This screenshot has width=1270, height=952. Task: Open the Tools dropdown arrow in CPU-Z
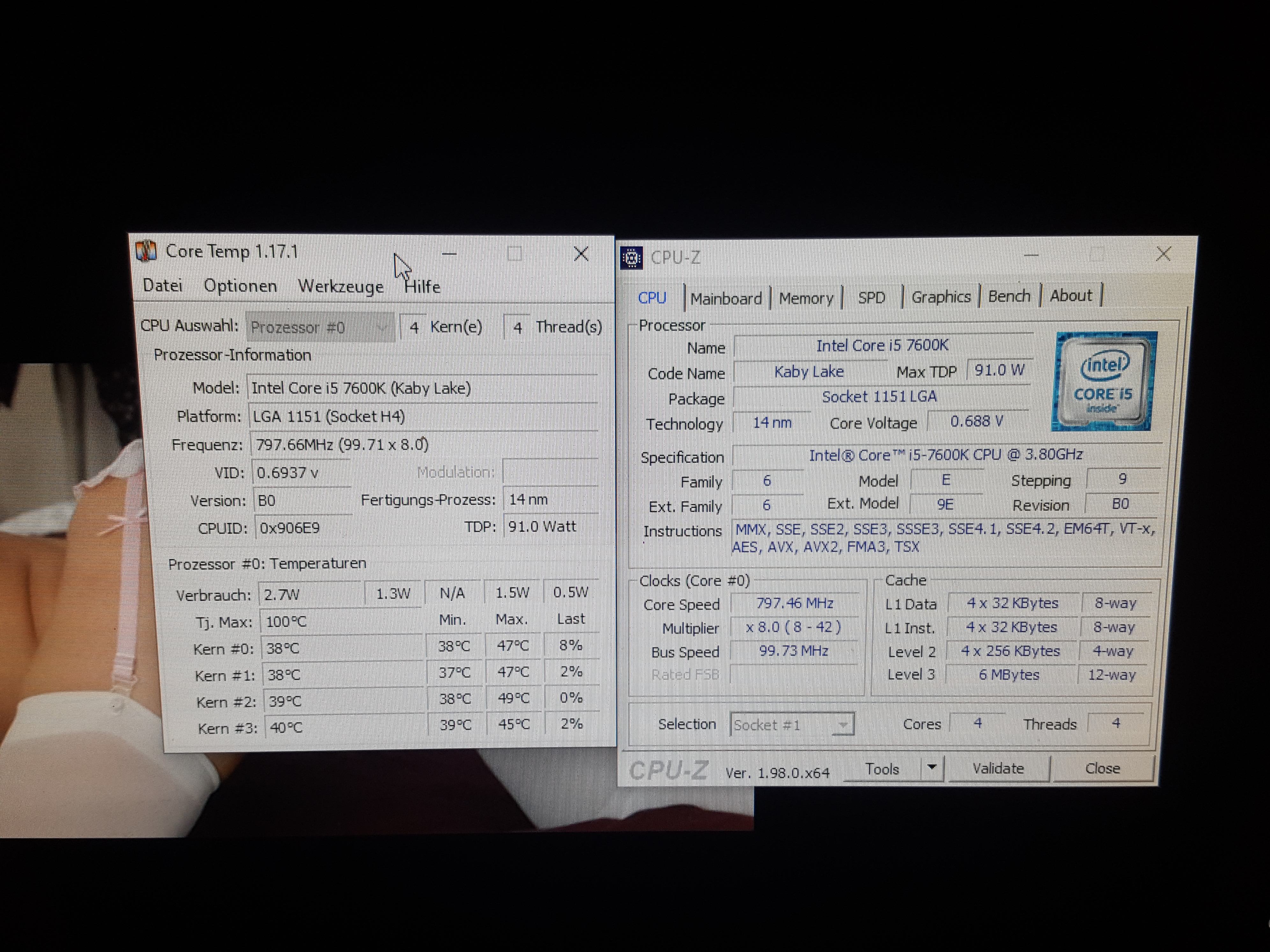point(932,768)
